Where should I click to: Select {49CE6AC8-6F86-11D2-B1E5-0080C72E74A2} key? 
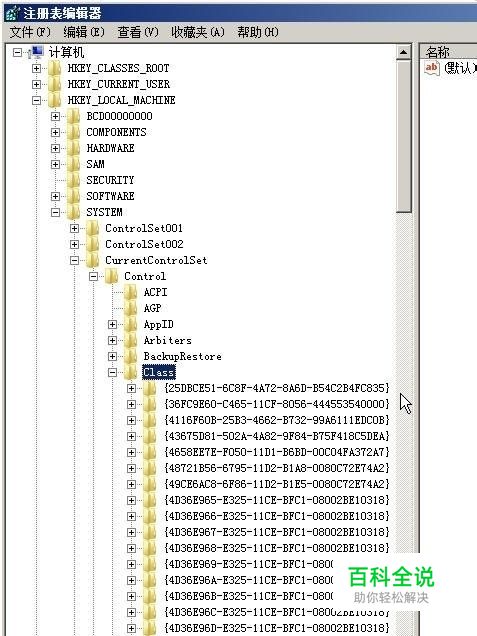coord(277,484)
